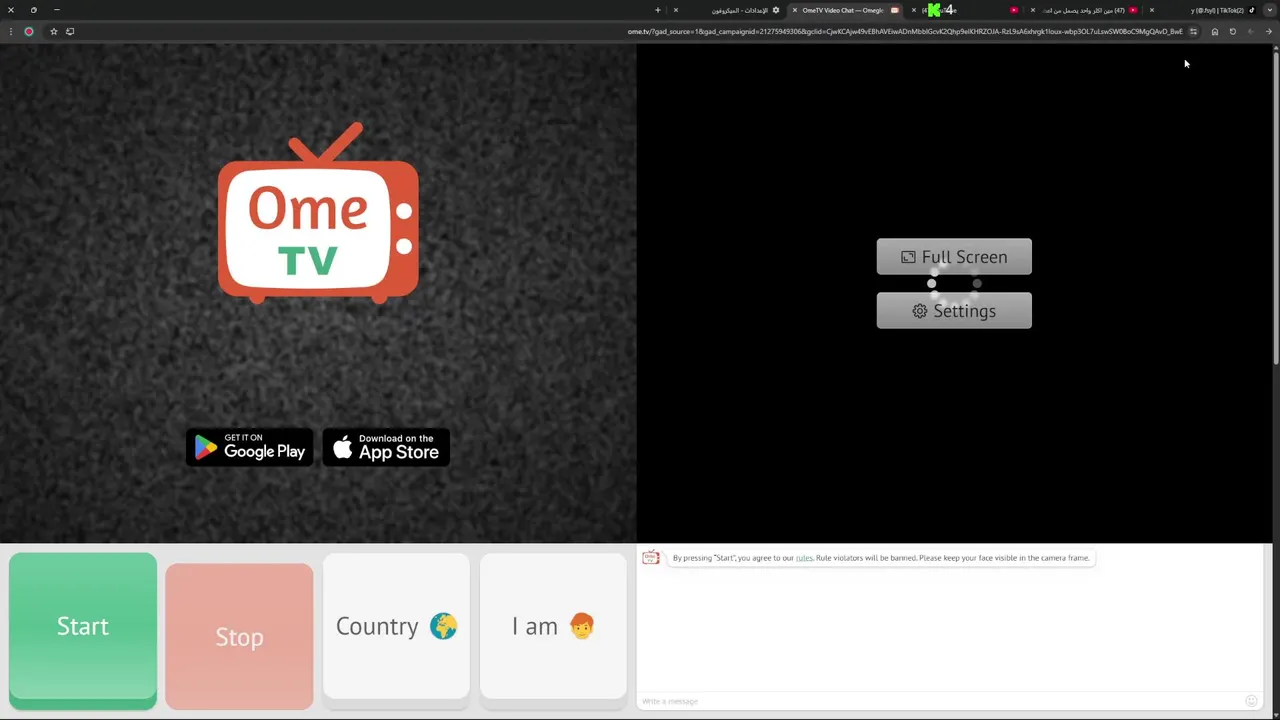Bookmark this page with star icon

coord(54,31)
